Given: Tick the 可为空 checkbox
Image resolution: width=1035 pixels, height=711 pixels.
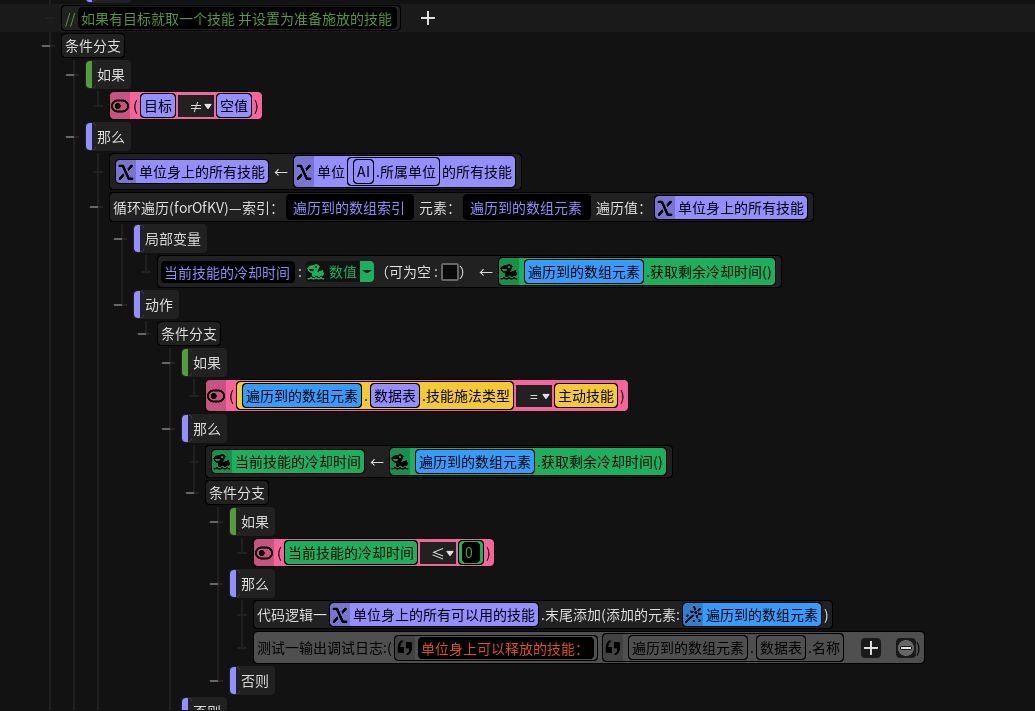Looking at the screenshot, I should click(450, 272).
